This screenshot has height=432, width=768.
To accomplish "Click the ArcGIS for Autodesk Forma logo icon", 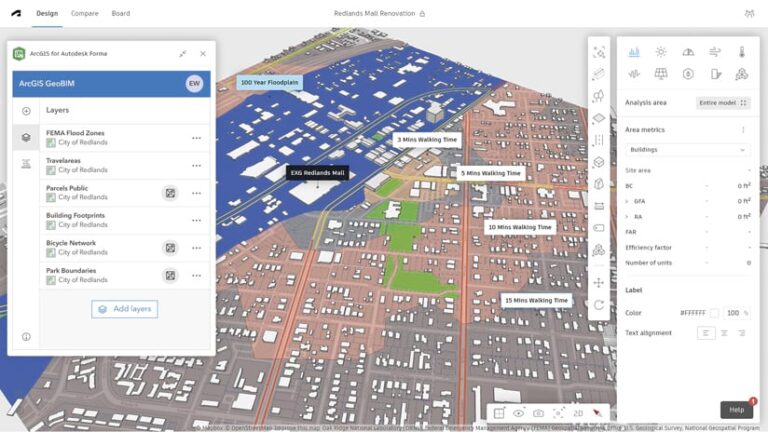I will pos(19,53).
